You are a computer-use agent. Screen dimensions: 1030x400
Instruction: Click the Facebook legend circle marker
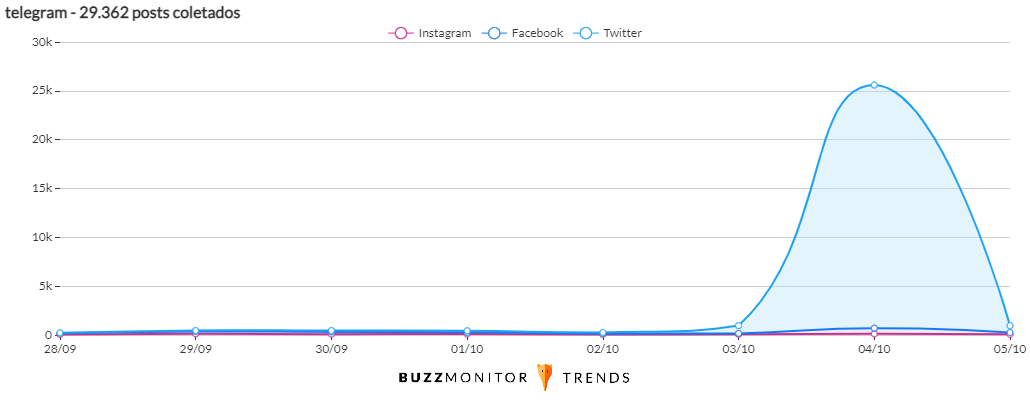pos(491,33)
